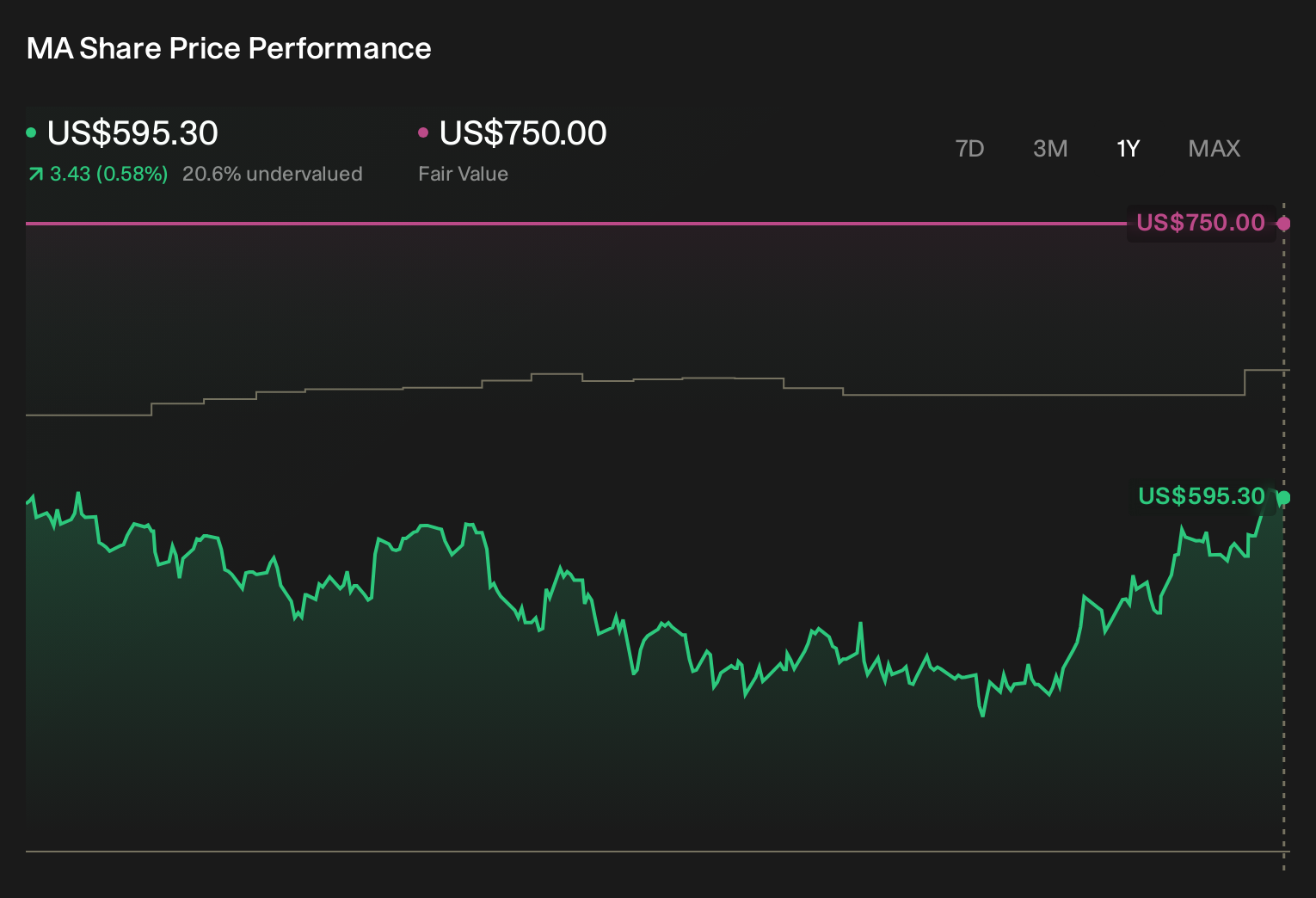Click the large US$595.30 share price heading
The width and height of the screenshot is (1316, 898).
click(132, 133)
